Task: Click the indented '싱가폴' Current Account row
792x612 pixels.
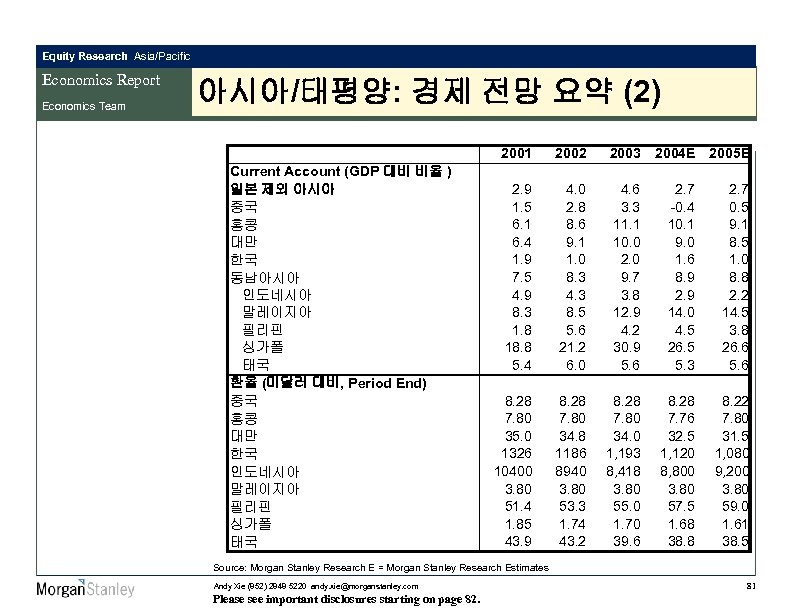Action: click(263, 347)
